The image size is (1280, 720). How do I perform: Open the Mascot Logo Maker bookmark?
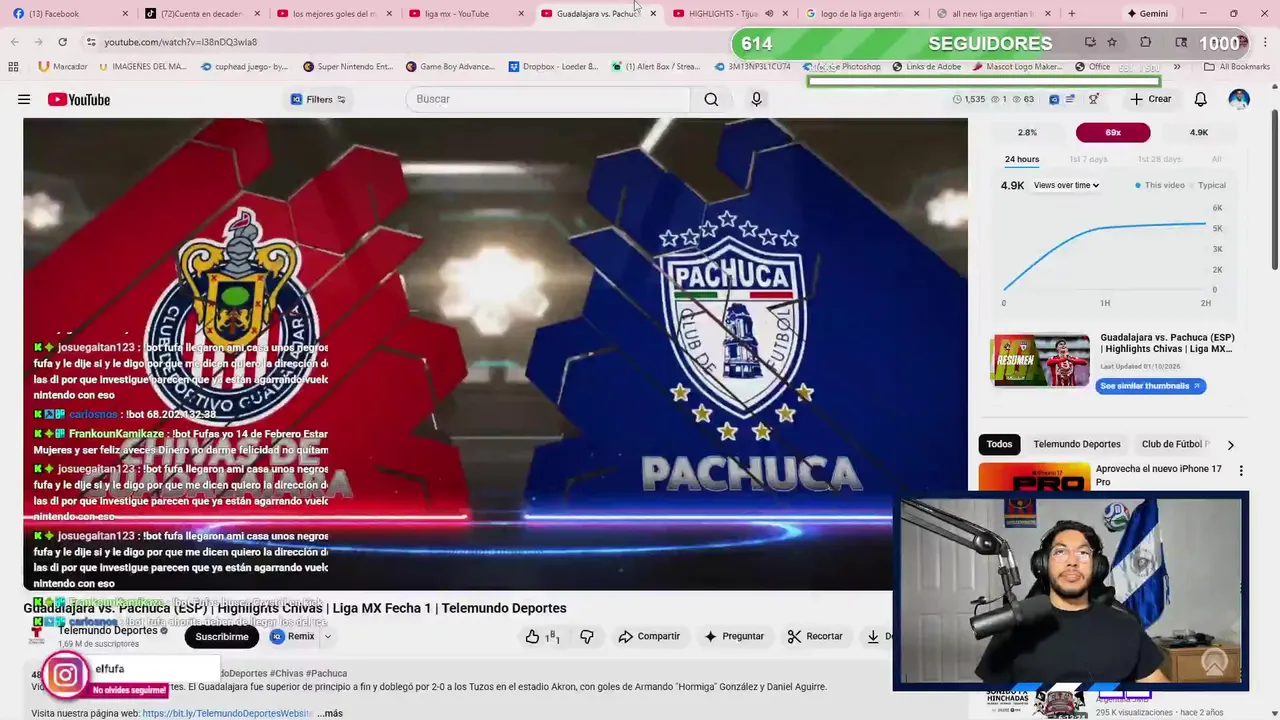pos(1017,67)
